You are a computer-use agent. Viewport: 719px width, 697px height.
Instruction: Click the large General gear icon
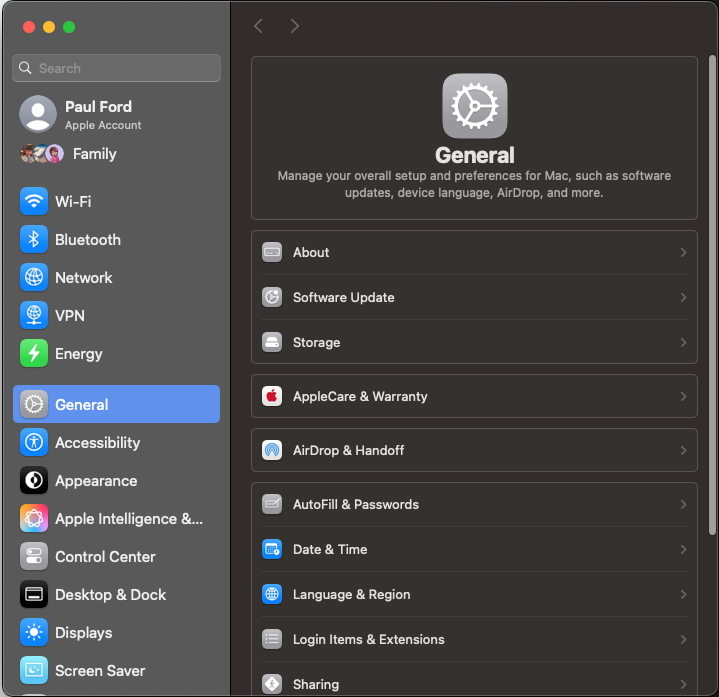click(x=475, y=106)
